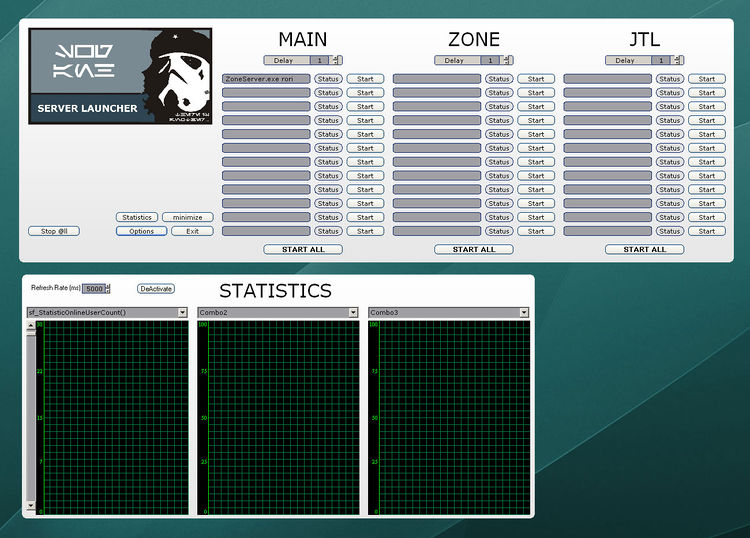The height and width of the screenshot is (538, 750).
Task: Check Status of ZoneServer.exe rori
Action: (328, 79)
